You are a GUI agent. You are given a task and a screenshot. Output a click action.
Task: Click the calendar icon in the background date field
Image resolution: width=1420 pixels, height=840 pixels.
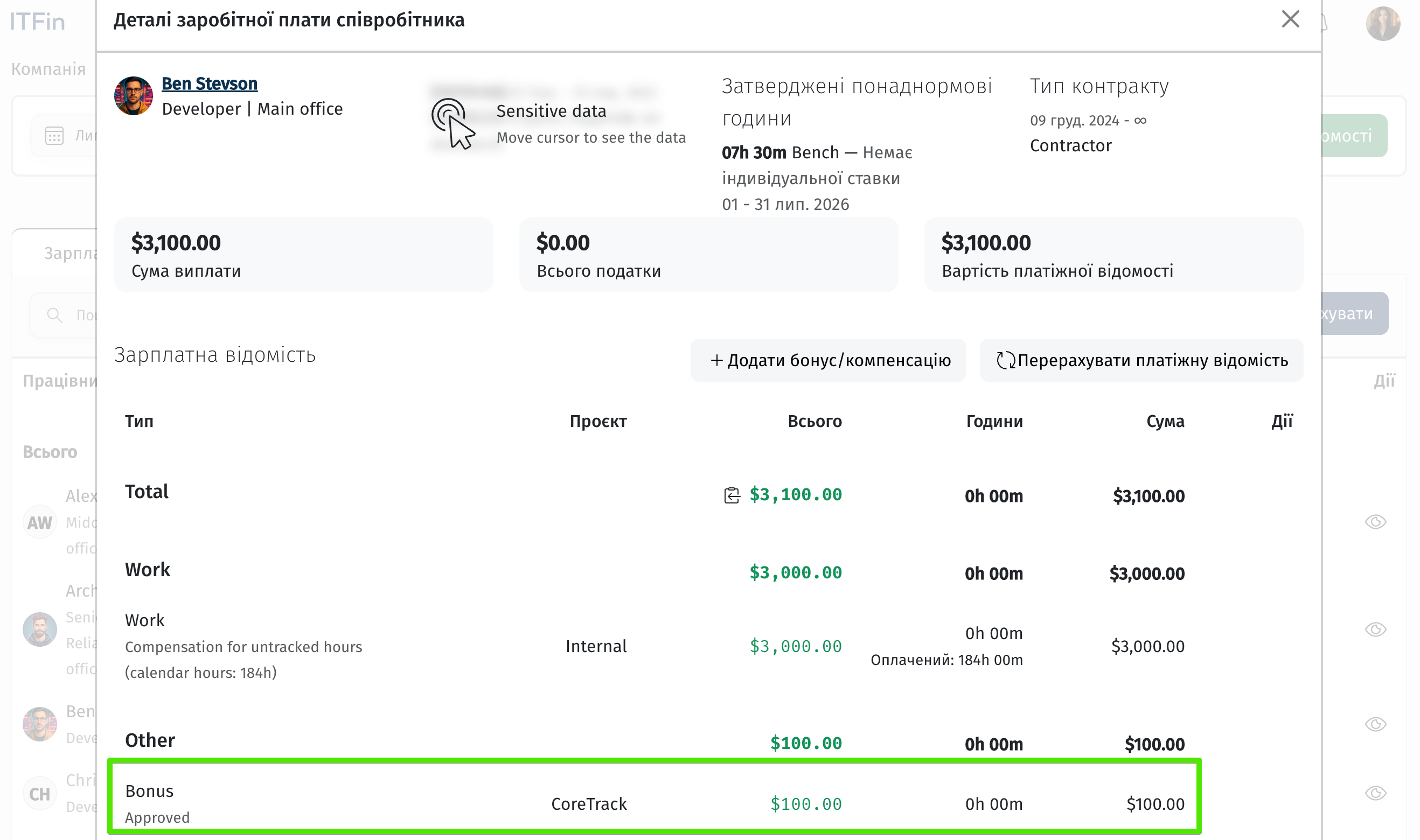pos(54,136)
